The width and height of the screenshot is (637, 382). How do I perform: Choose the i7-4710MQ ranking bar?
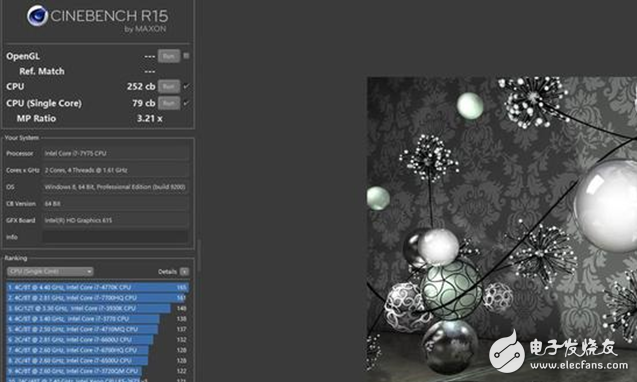pos(98,329)
